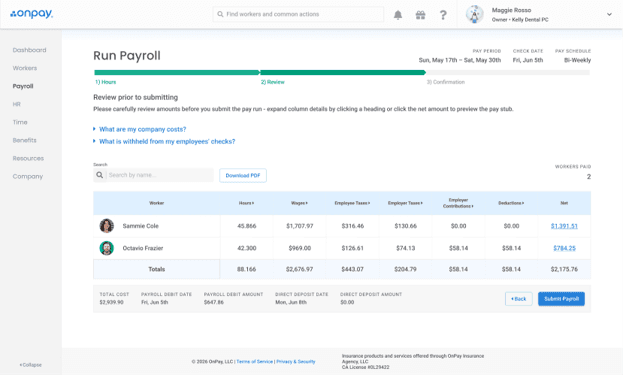Image resolution: width=623 pixels, height=375 pixels.
Task: Select Sammie Cole's name
Action: [140, 226]
